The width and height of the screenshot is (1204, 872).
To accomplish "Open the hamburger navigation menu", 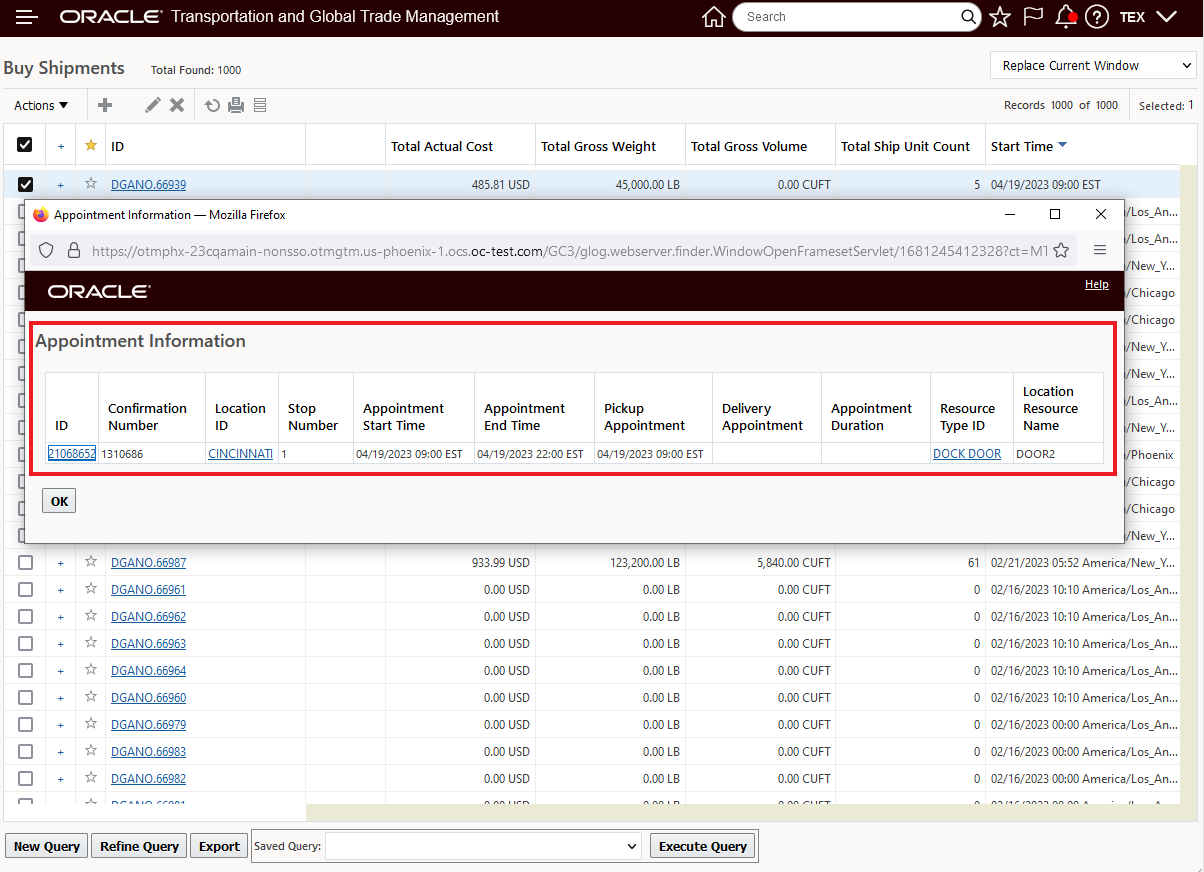I will pyautogui.click(x=27, y=17).
